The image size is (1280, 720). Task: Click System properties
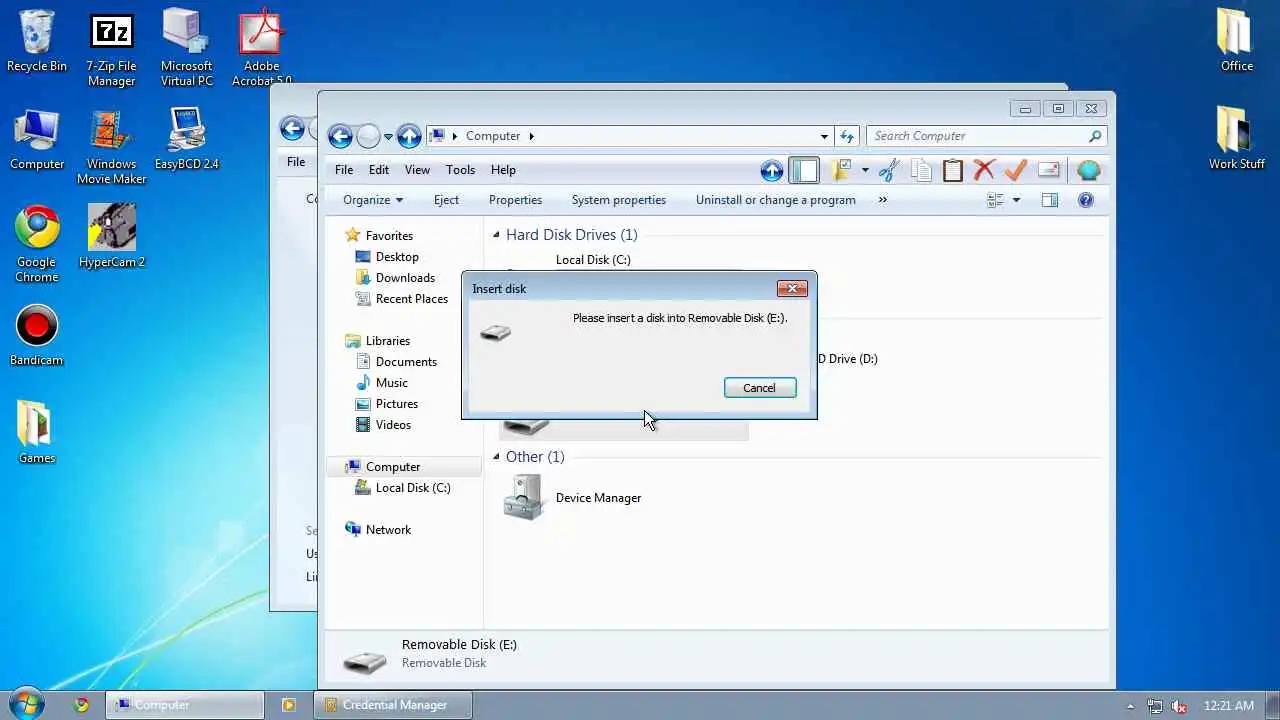point(619,200)
